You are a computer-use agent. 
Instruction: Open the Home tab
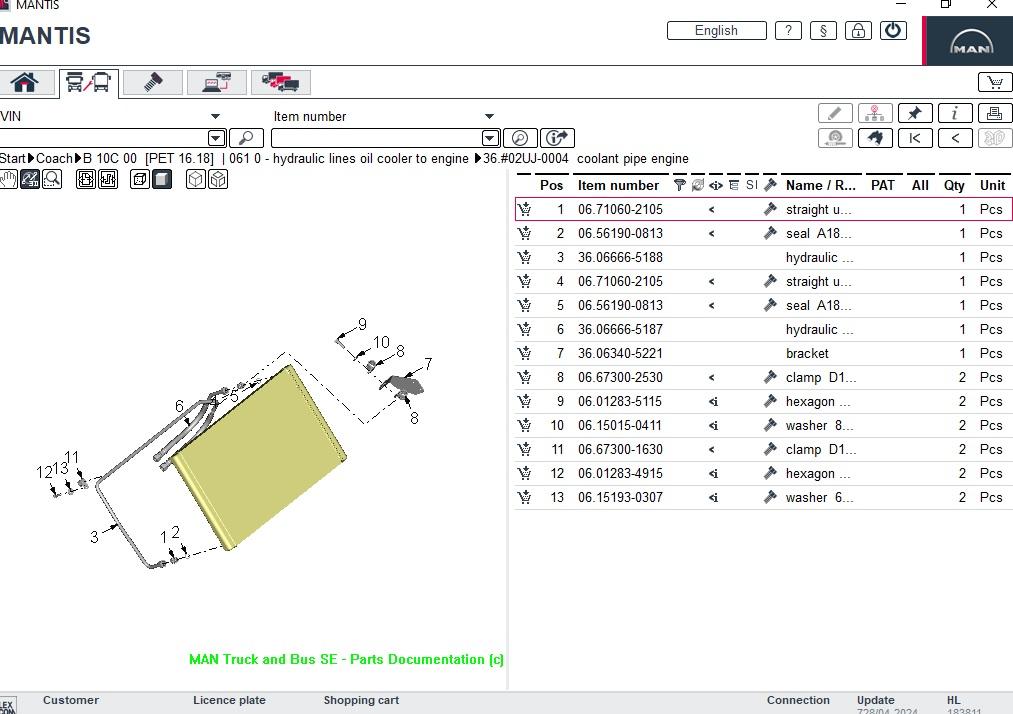click(25, 83)
